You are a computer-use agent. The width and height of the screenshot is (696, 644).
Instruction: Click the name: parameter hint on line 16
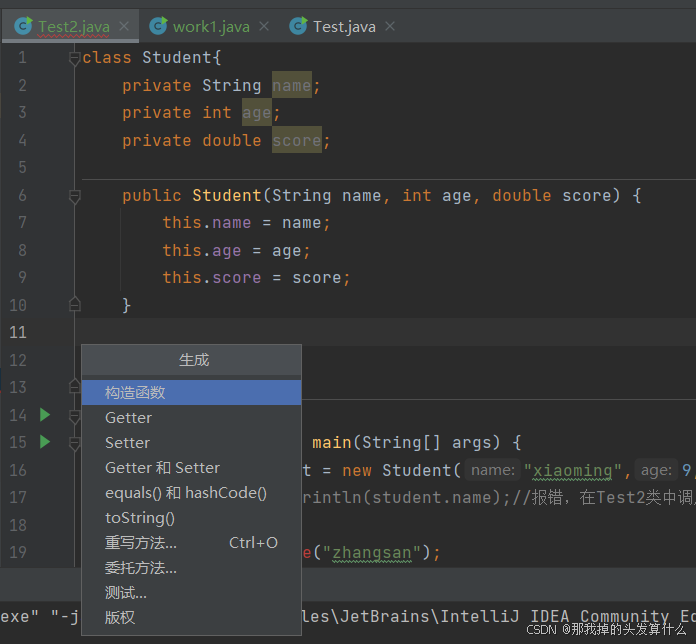[492, 470]
